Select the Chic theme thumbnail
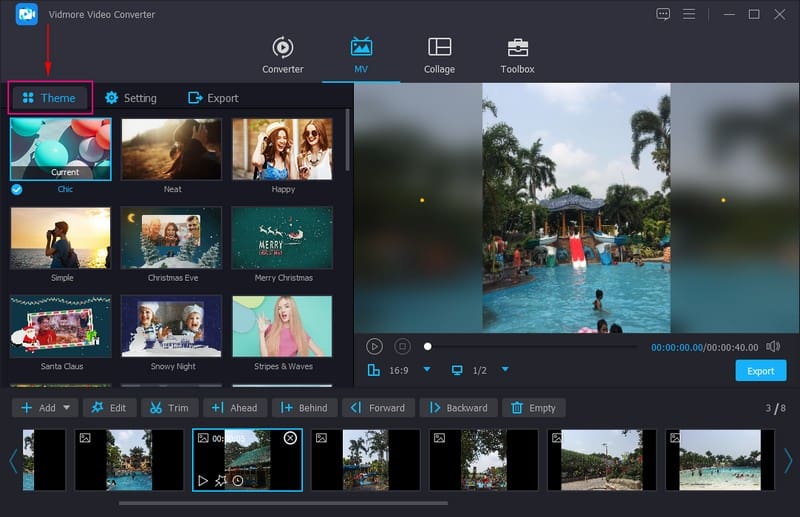This screenshot has height=517, width=800. click(61, 150)
